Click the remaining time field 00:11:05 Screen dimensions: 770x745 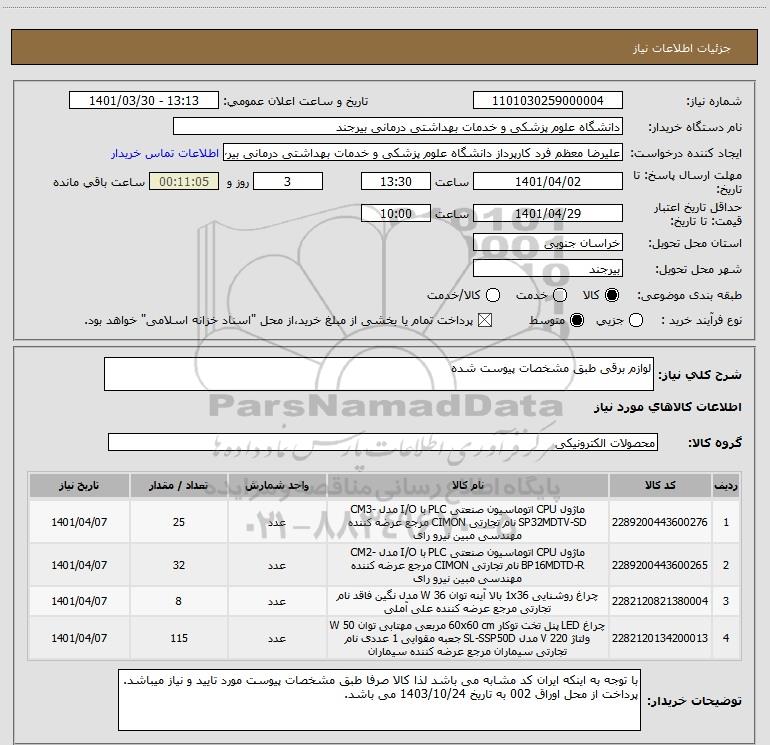tap(184, 181)
